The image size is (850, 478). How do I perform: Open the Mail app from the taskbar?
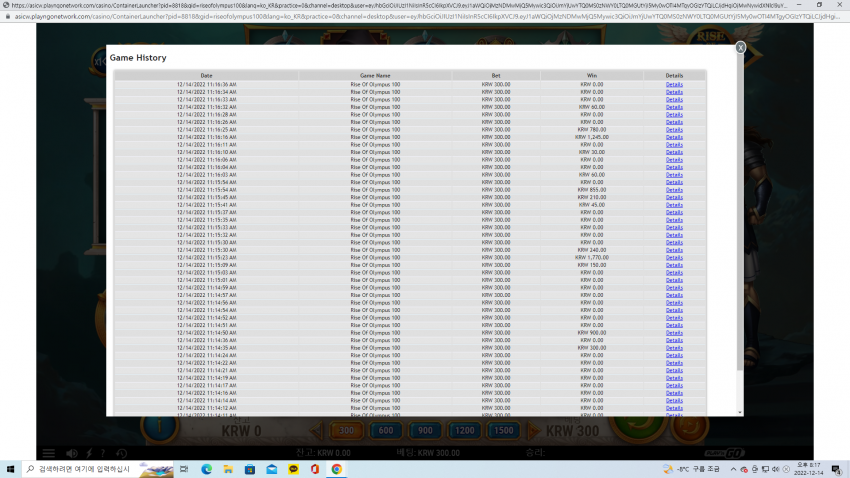coord(272,469)
